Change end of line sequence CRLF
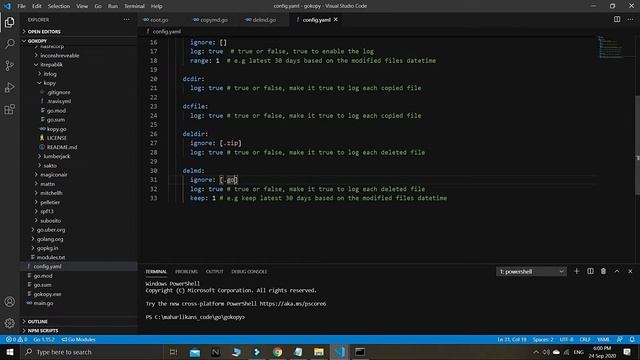640x360 pixels. tap(585, 340)
